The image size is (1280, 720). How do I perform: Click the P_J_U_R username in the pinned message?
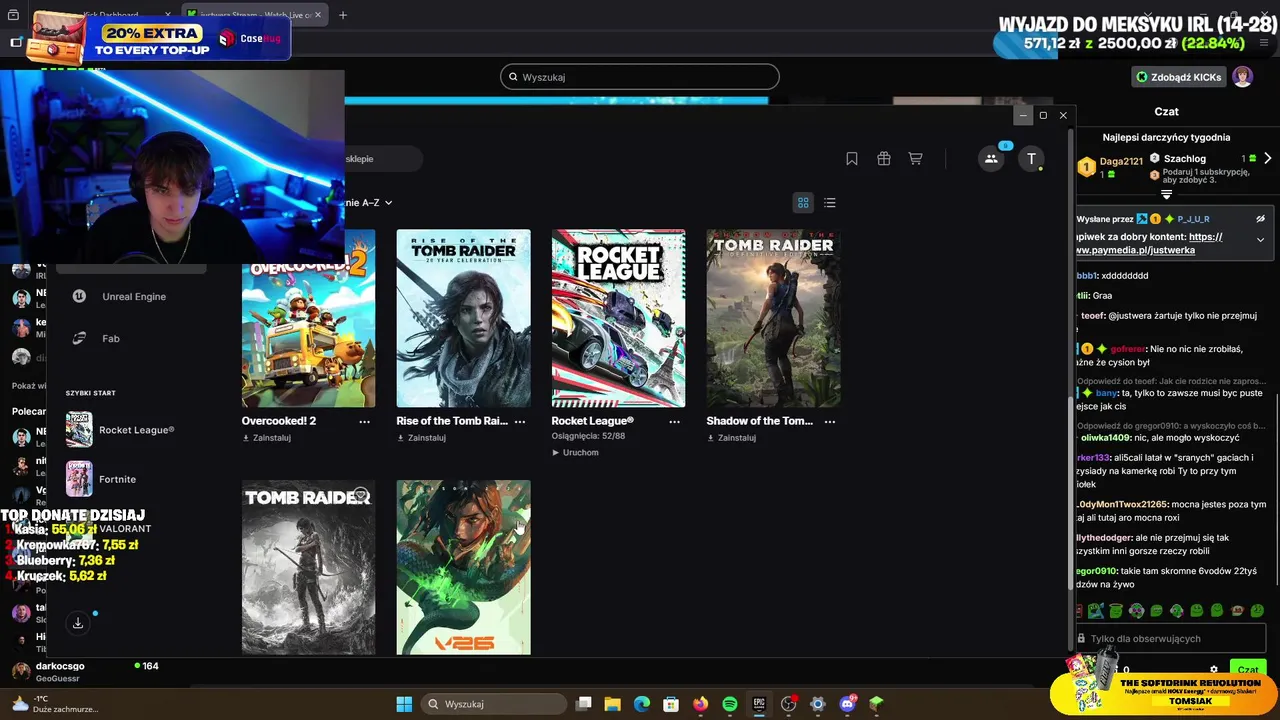1193,219
